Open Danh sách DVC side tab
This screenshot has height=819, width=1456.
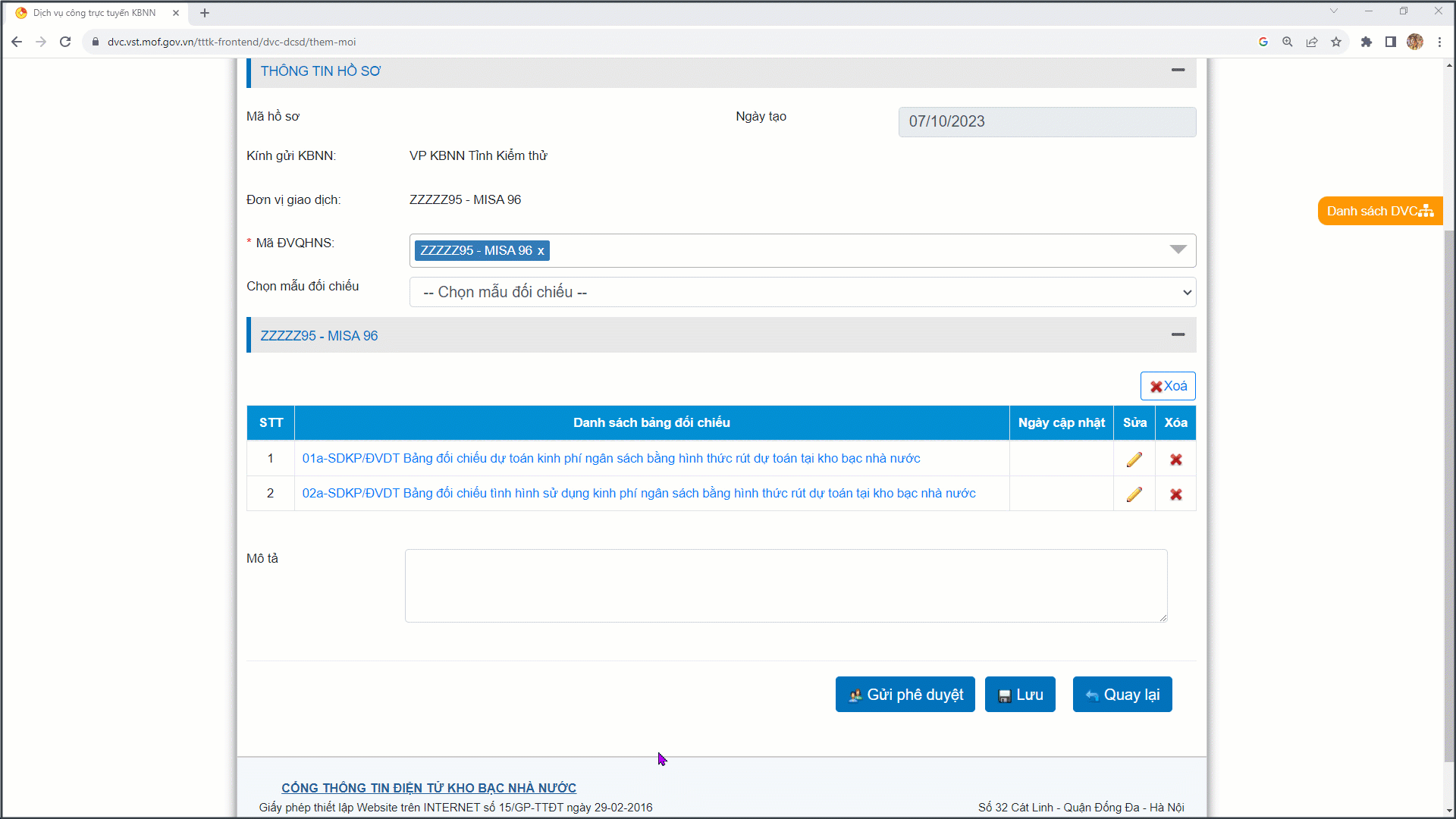[x=1379, y=211]
